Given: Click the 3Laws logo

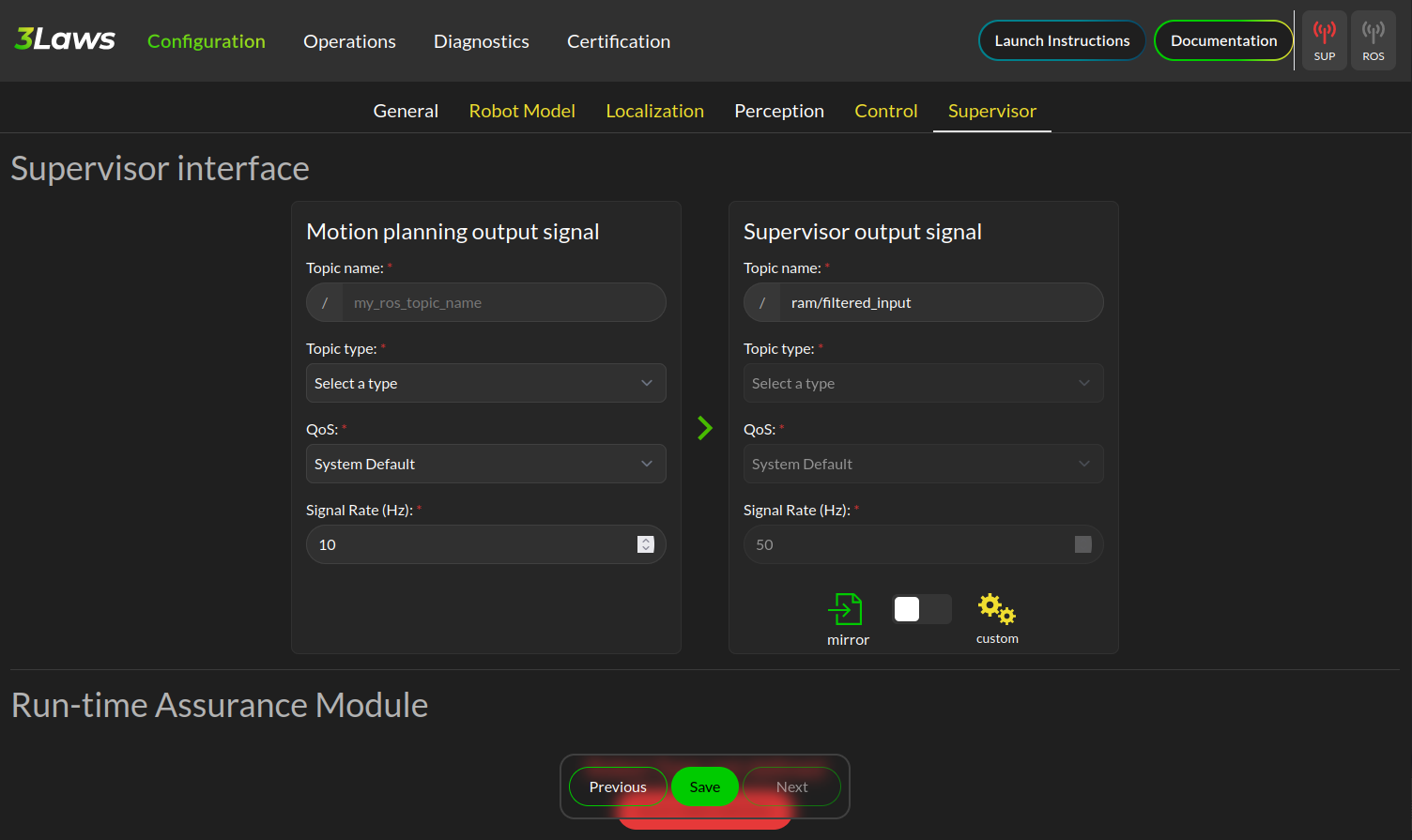Looking at the screenshot, I should pos(65,39).
